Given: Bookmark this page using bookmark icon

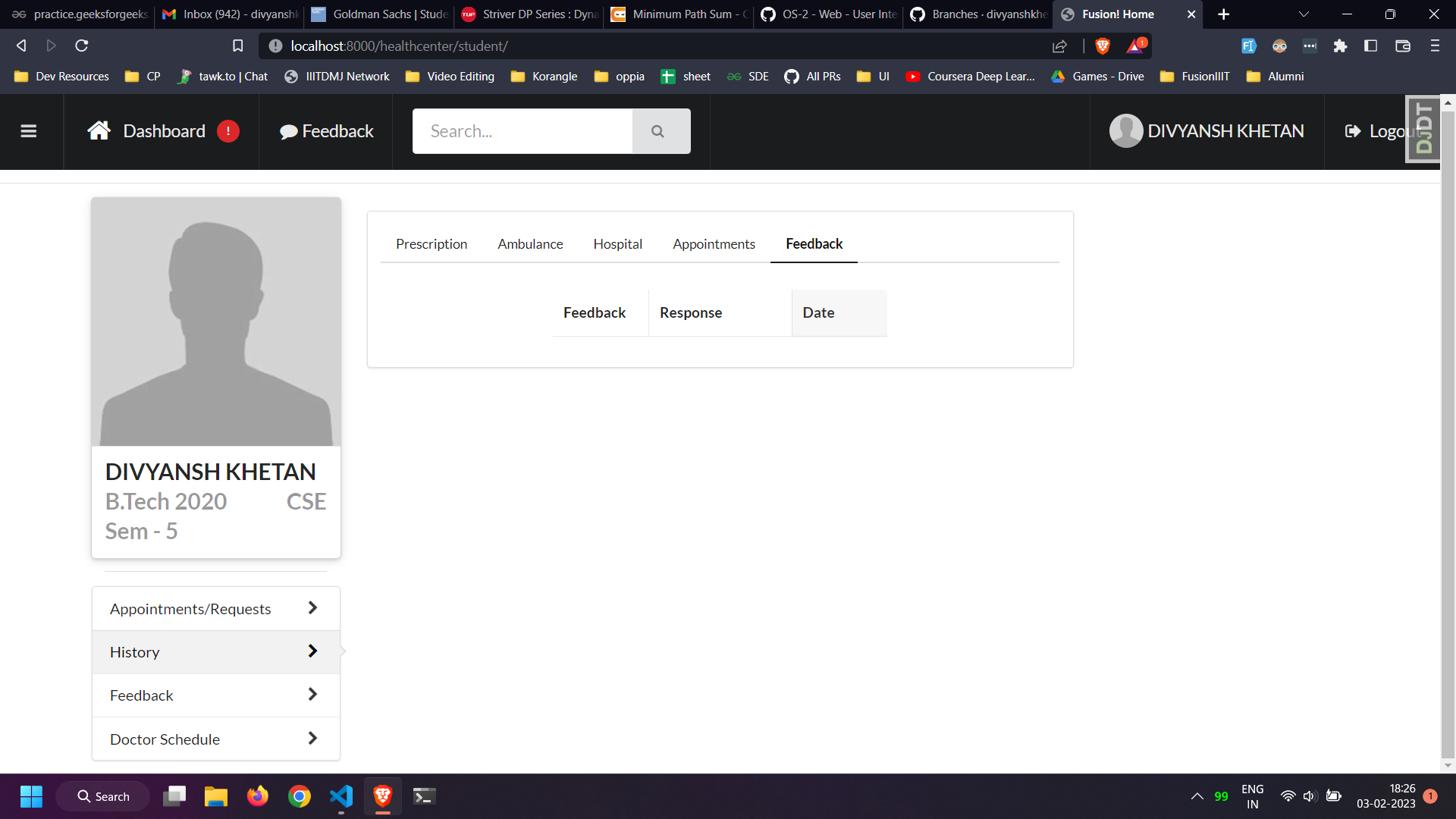Looking at the screenshot, I should point(237,46).
